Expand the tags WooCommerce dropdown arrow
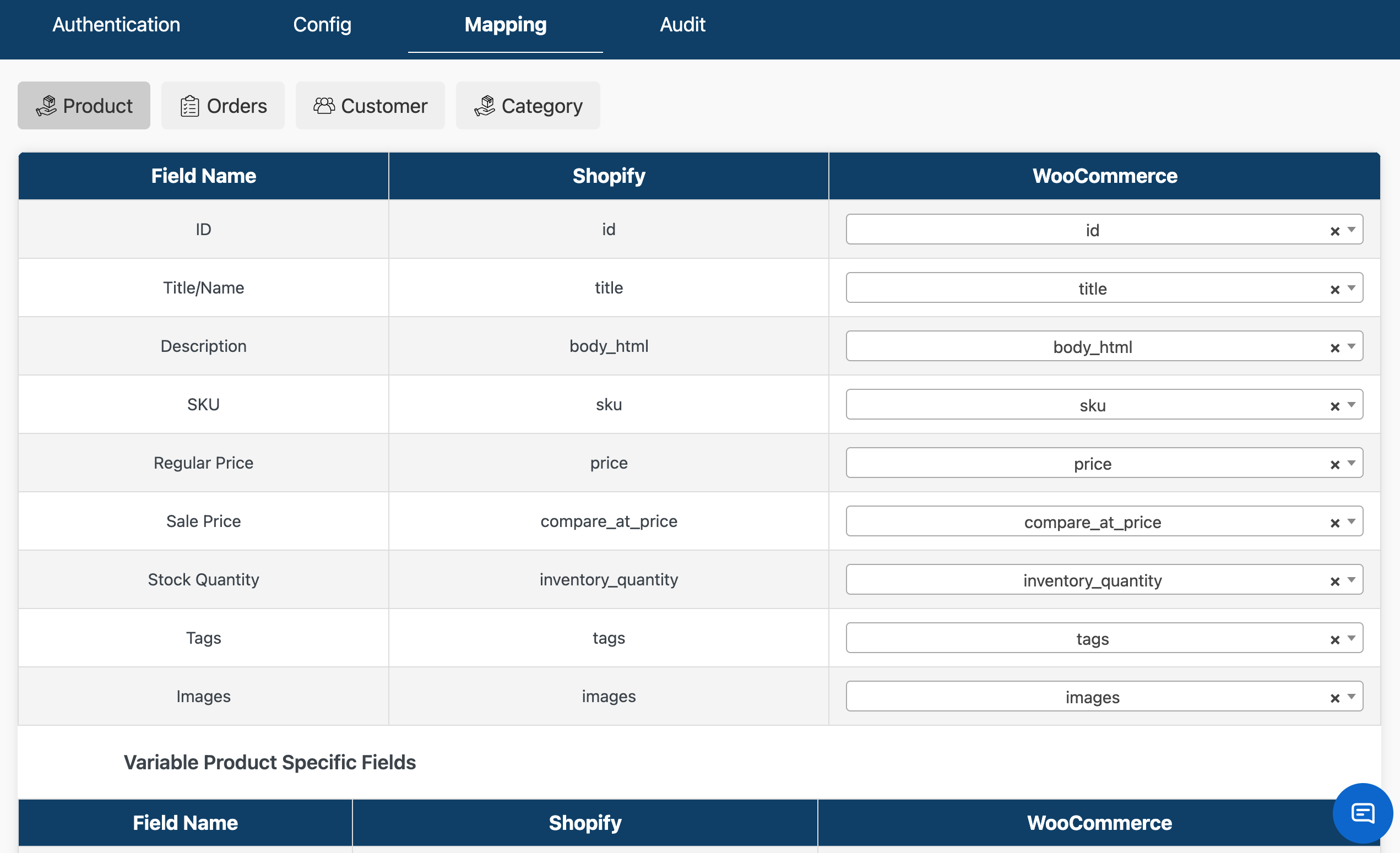This screenshot has width=1400, height=853. [x=1351, y=638]
